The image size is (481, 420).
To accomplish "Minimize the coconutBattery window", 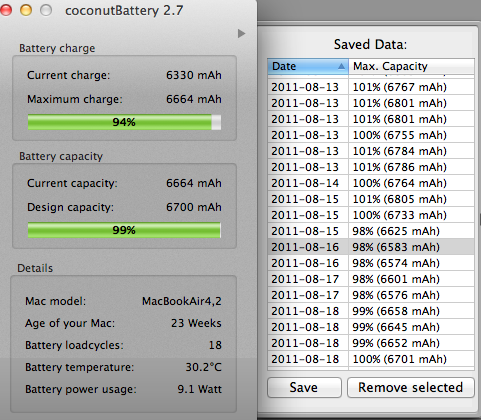I will coord(26,10).
